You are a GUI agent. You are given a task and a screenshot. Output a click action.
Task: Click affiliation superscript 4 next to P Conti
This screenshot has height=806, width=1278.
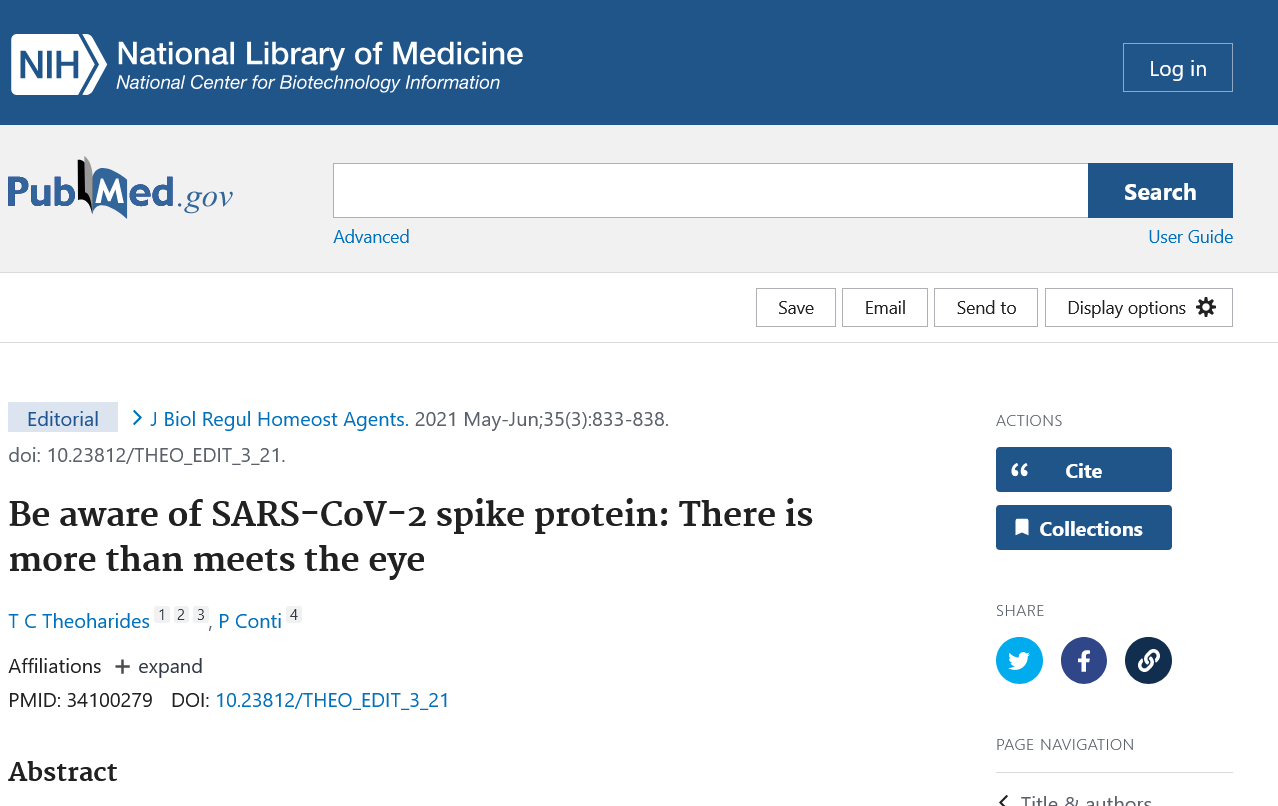point(293,613)
